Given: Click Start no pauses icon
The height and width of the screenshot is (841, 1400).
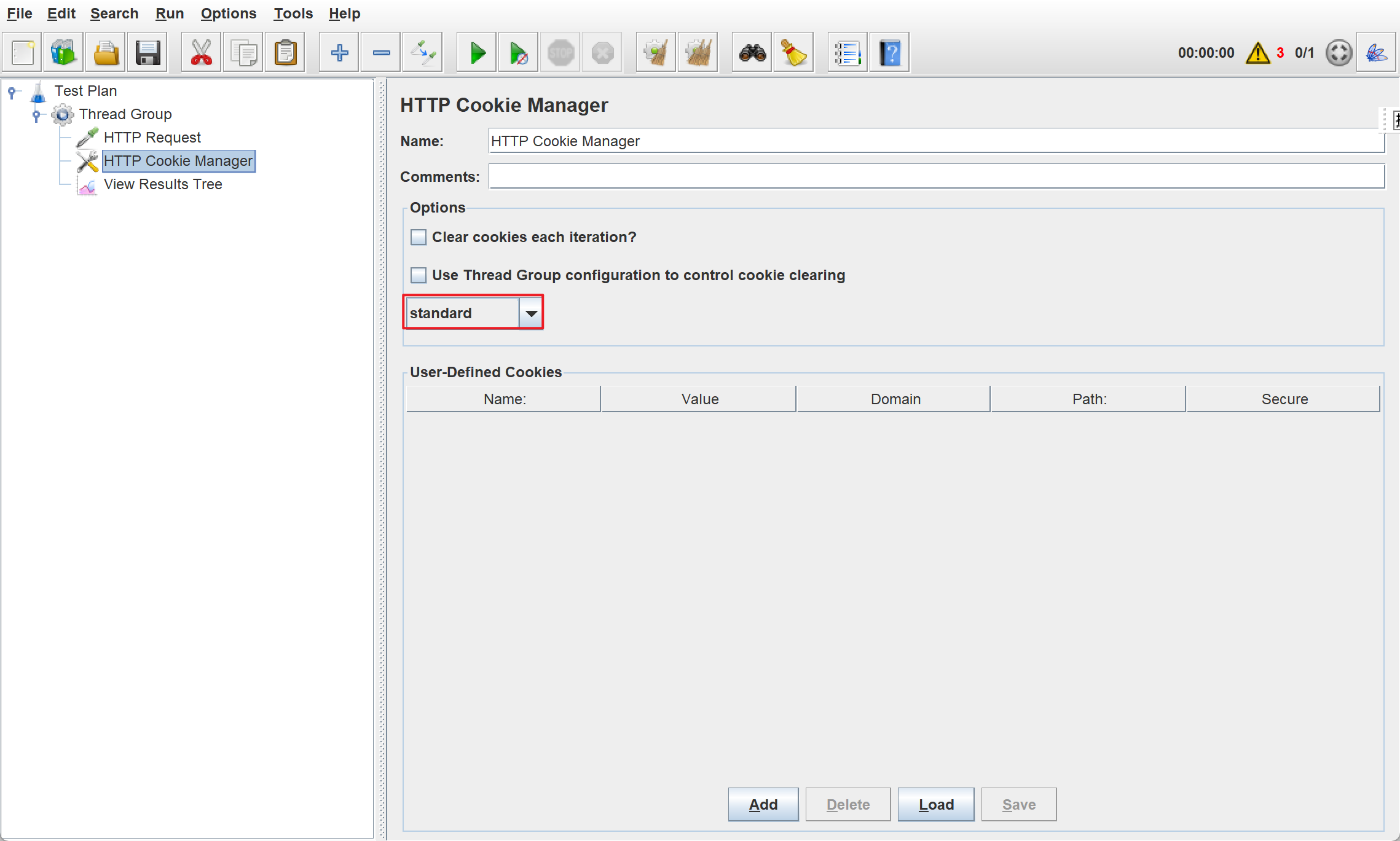Looking at the screenshot, I should (x=518, y=53).
